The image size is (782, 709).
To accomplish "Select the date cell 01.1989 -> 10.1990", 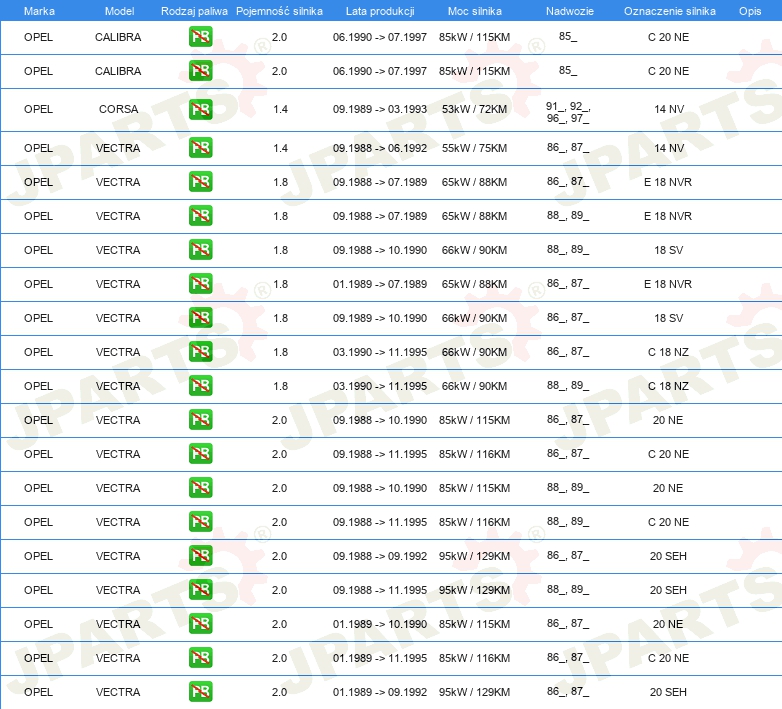I will [380, 624].
